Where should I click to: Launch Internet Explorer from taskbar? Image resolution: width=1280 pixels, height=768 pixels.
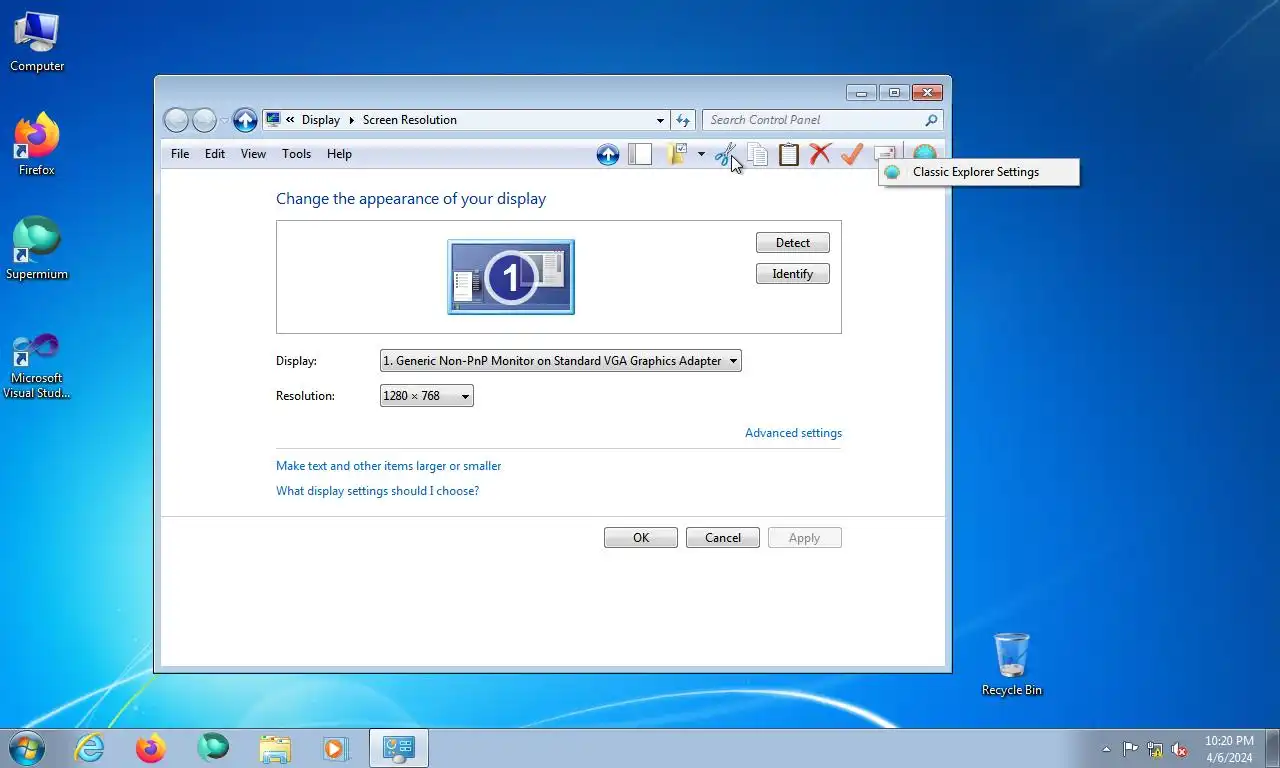click(90, 748)
